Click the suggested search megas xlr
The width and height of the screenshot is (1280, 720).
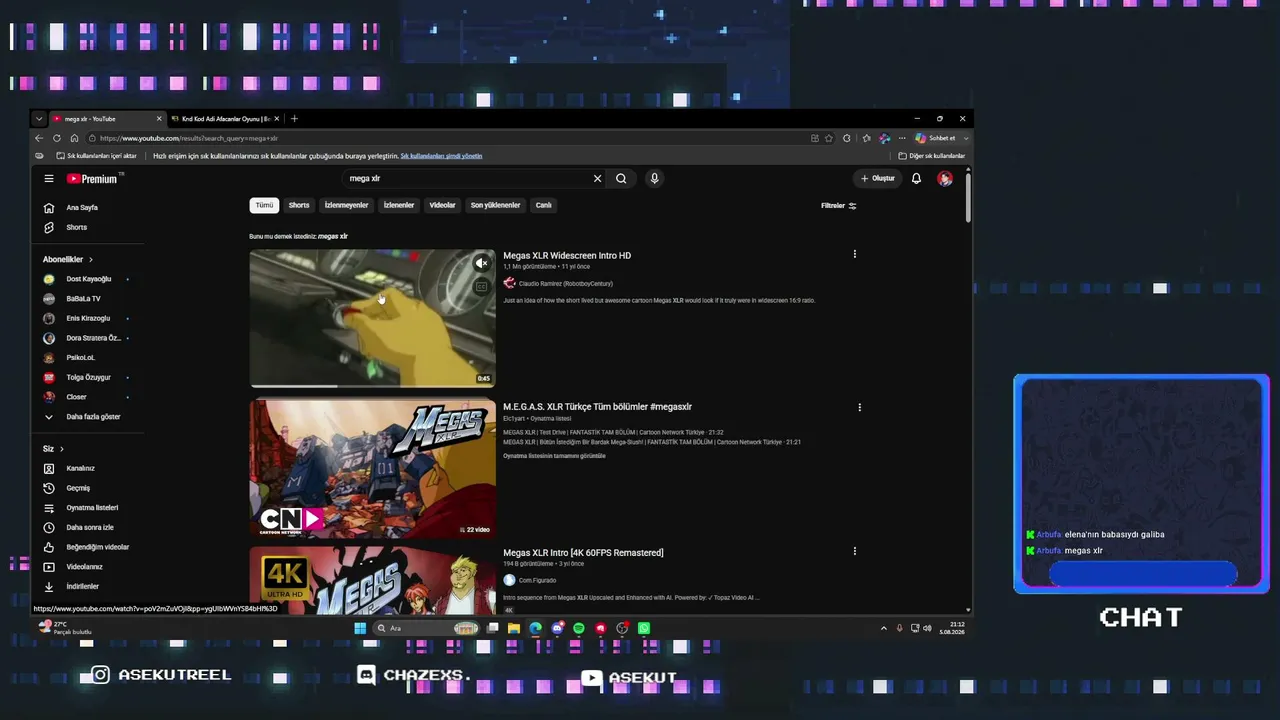click(333, 237)
